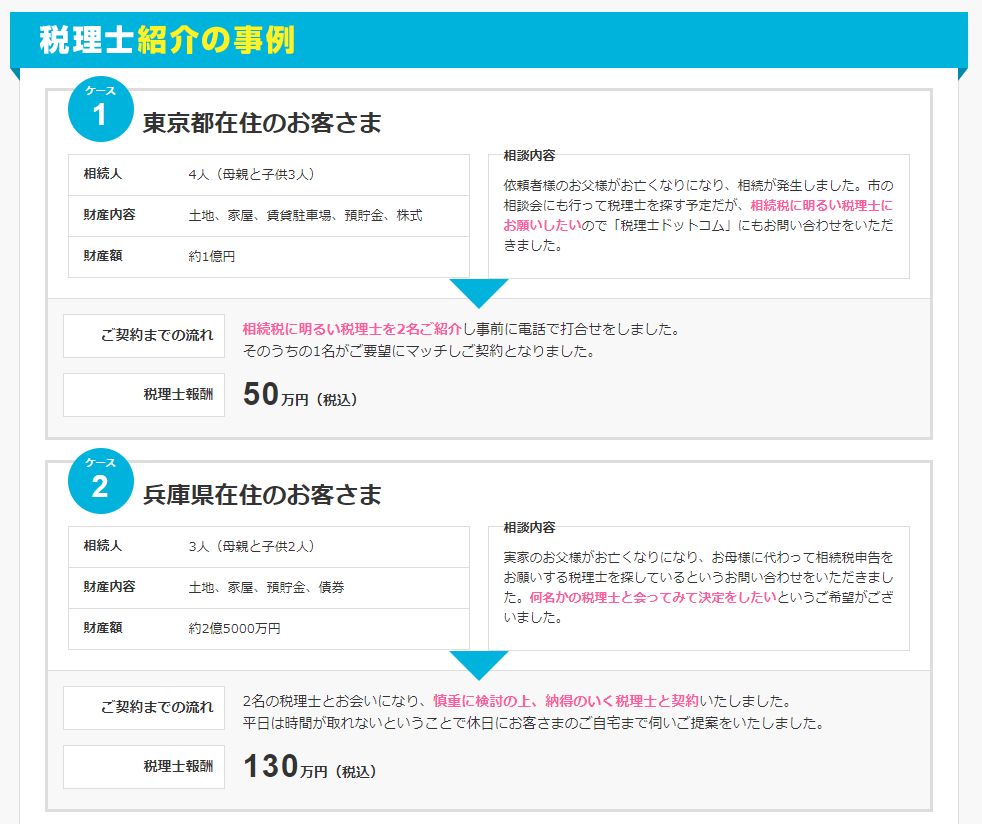Select the 兵庫県在住のお客さま heading

(x=262, y=495)
